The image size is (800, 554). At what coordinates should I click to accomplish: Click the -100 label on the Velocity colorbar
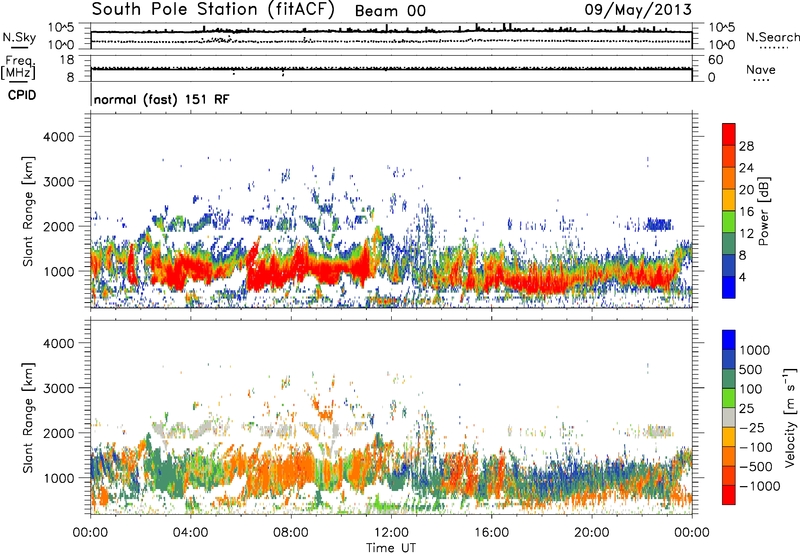756,447
